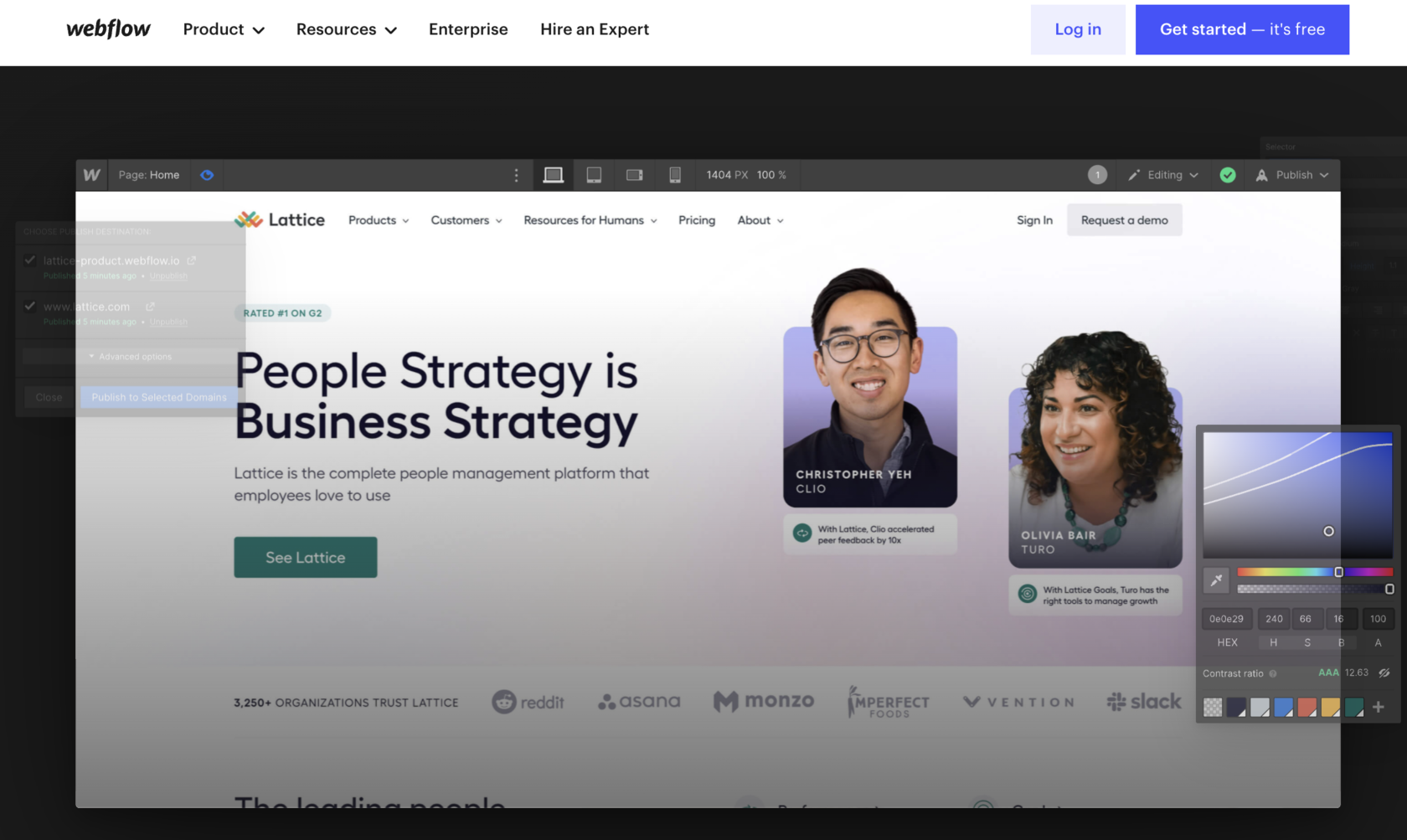Click Get started — it's free
The image size is (1407, 840).
tap(1242, 29)
